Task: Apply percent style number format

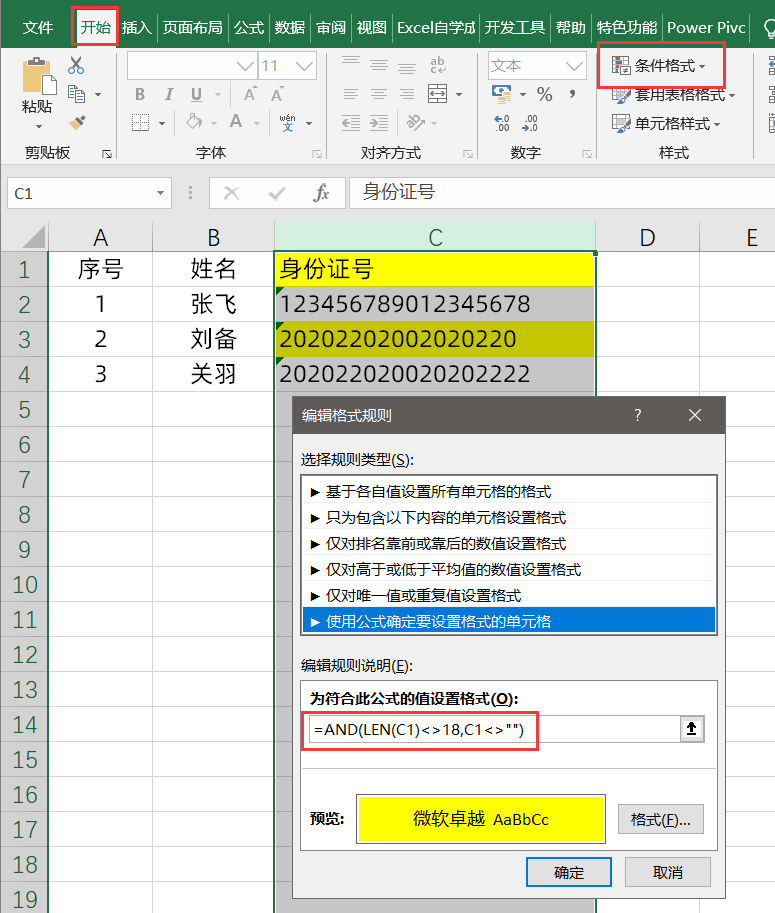Action: point(545,95)
